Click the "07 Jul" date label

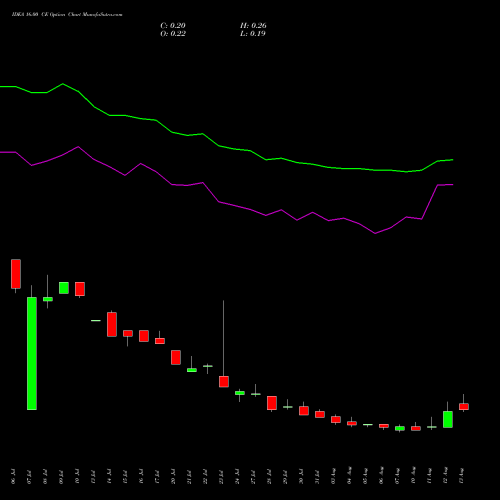tap(29, 476)
